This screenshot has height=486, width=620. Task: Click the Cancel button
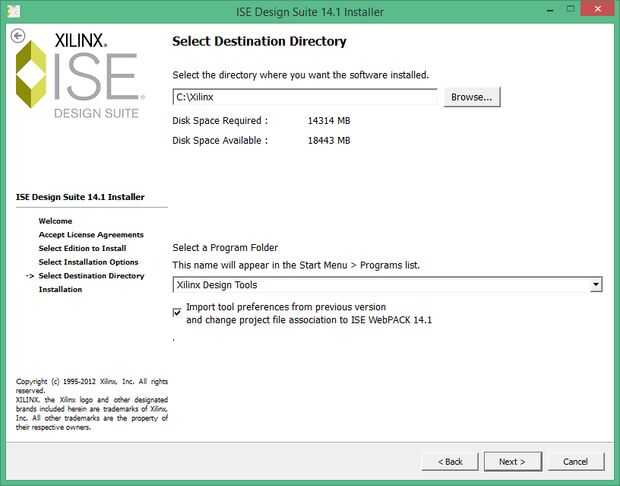pos(576,461)
